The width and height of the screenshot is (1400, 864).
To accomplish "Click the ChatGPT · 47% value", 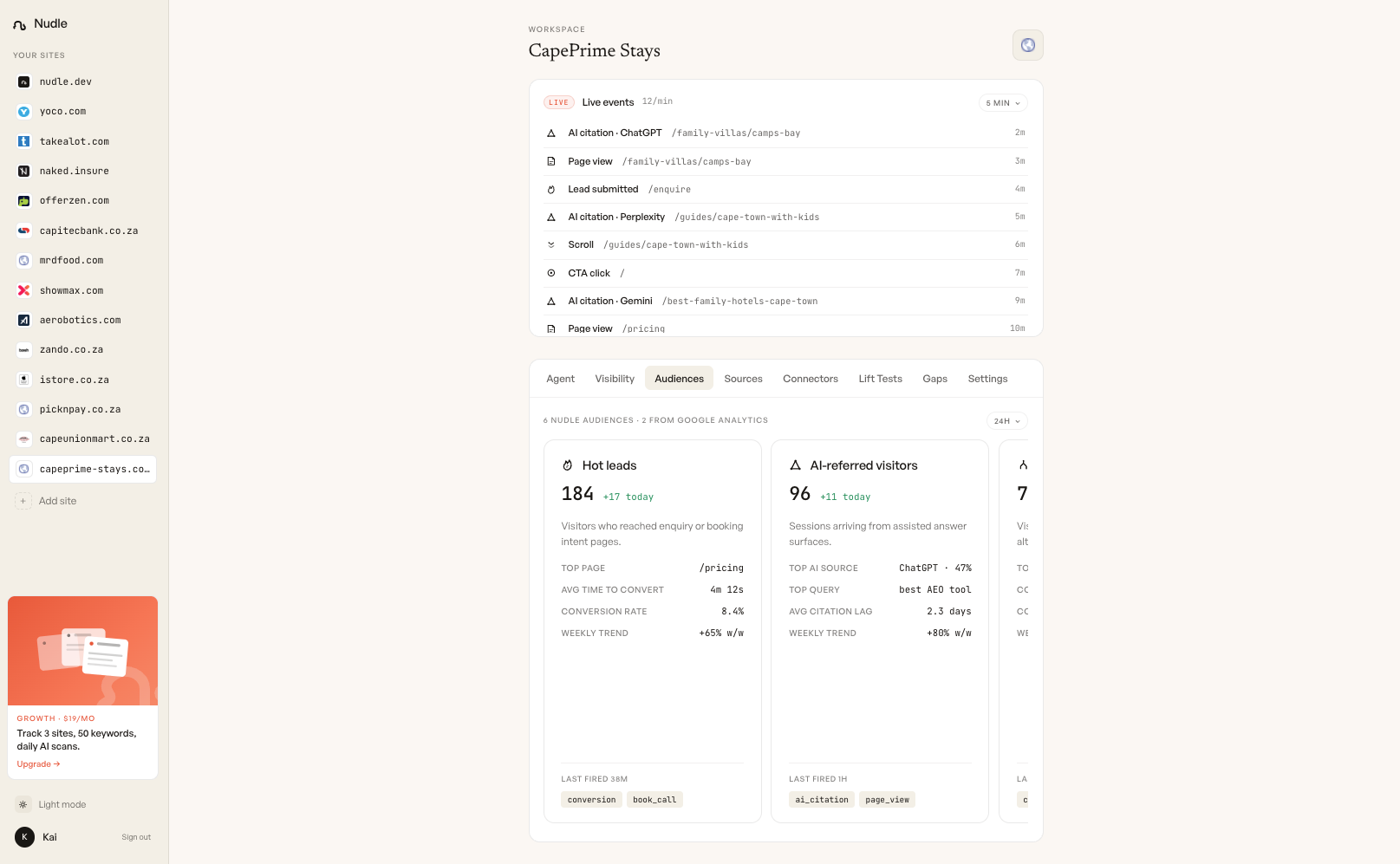I will 935,568.
